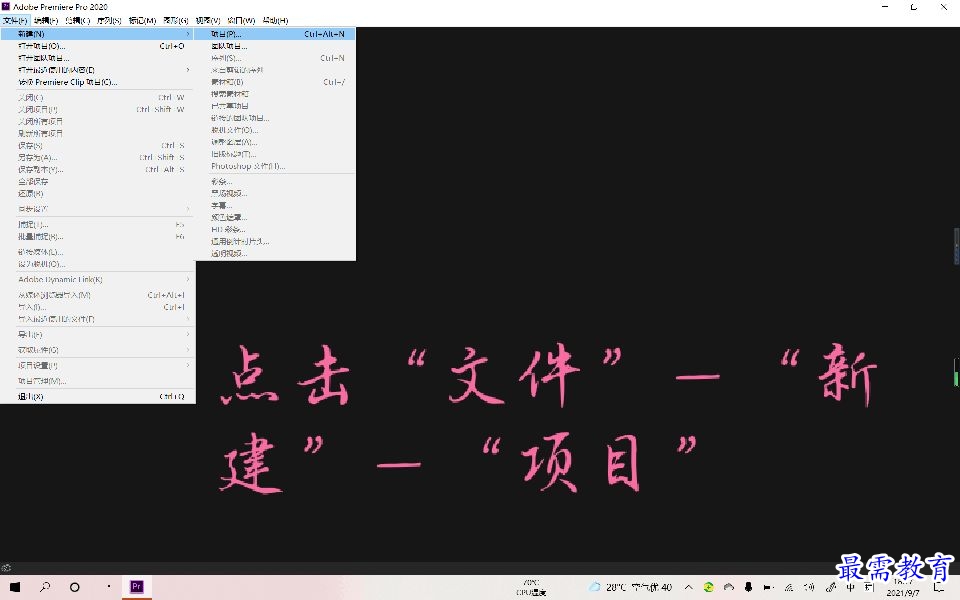Open the 剪辑(C) menu
This screenshot has width=960, height=600.
pos(78,20)
